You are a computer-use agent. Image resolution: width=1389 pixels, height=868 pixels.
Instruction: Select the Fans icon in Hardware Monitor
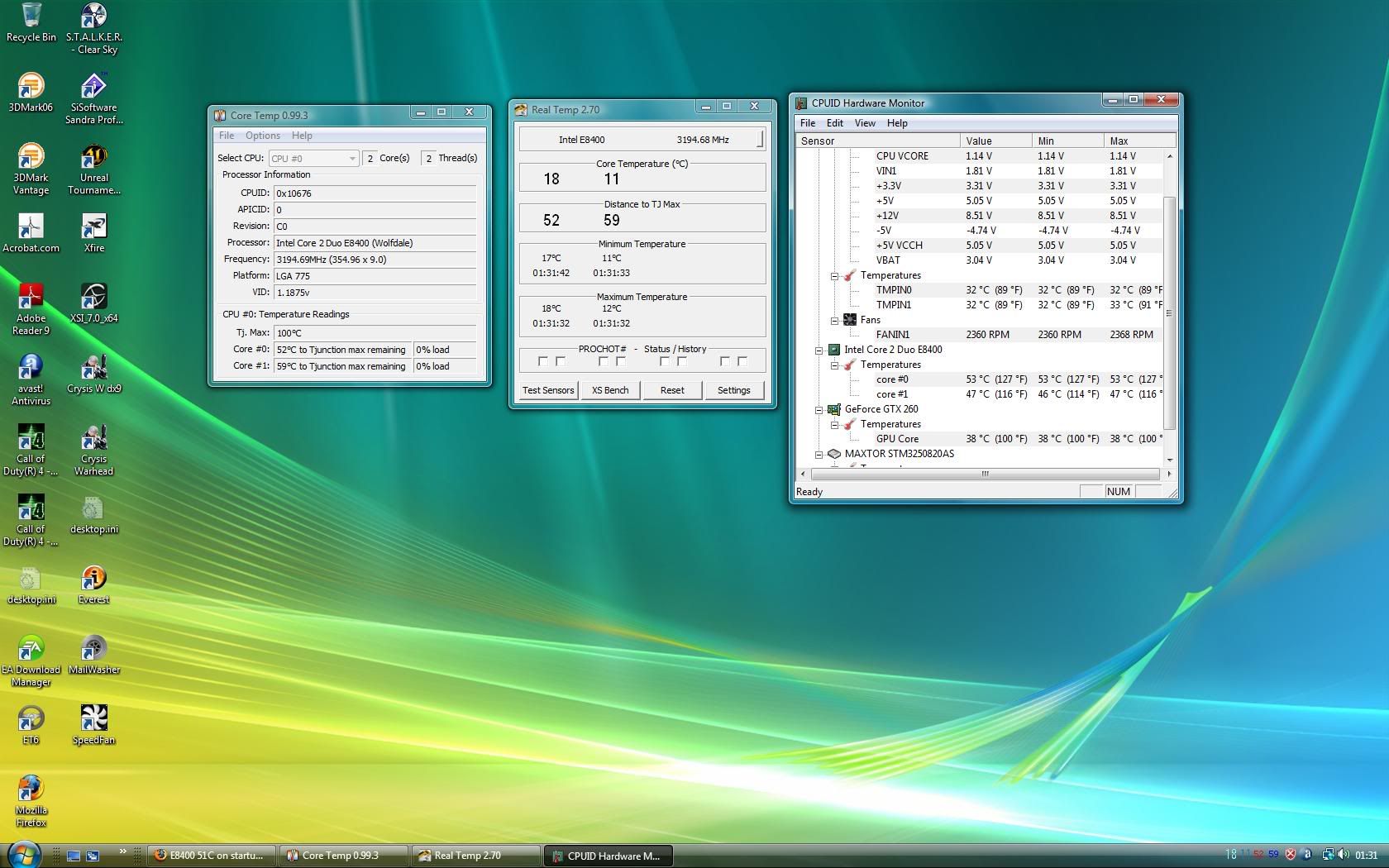coord(850,319)
